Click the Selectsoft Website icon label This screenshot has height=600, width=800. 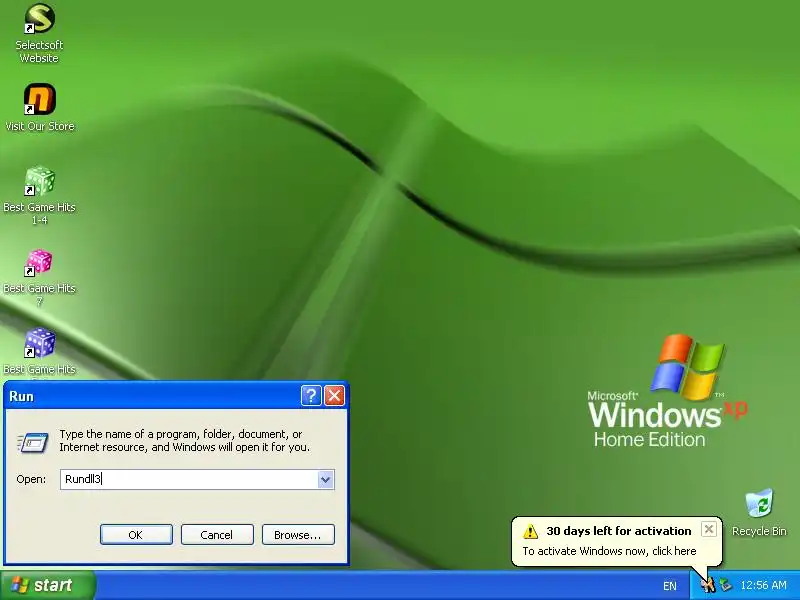(39, 51)
